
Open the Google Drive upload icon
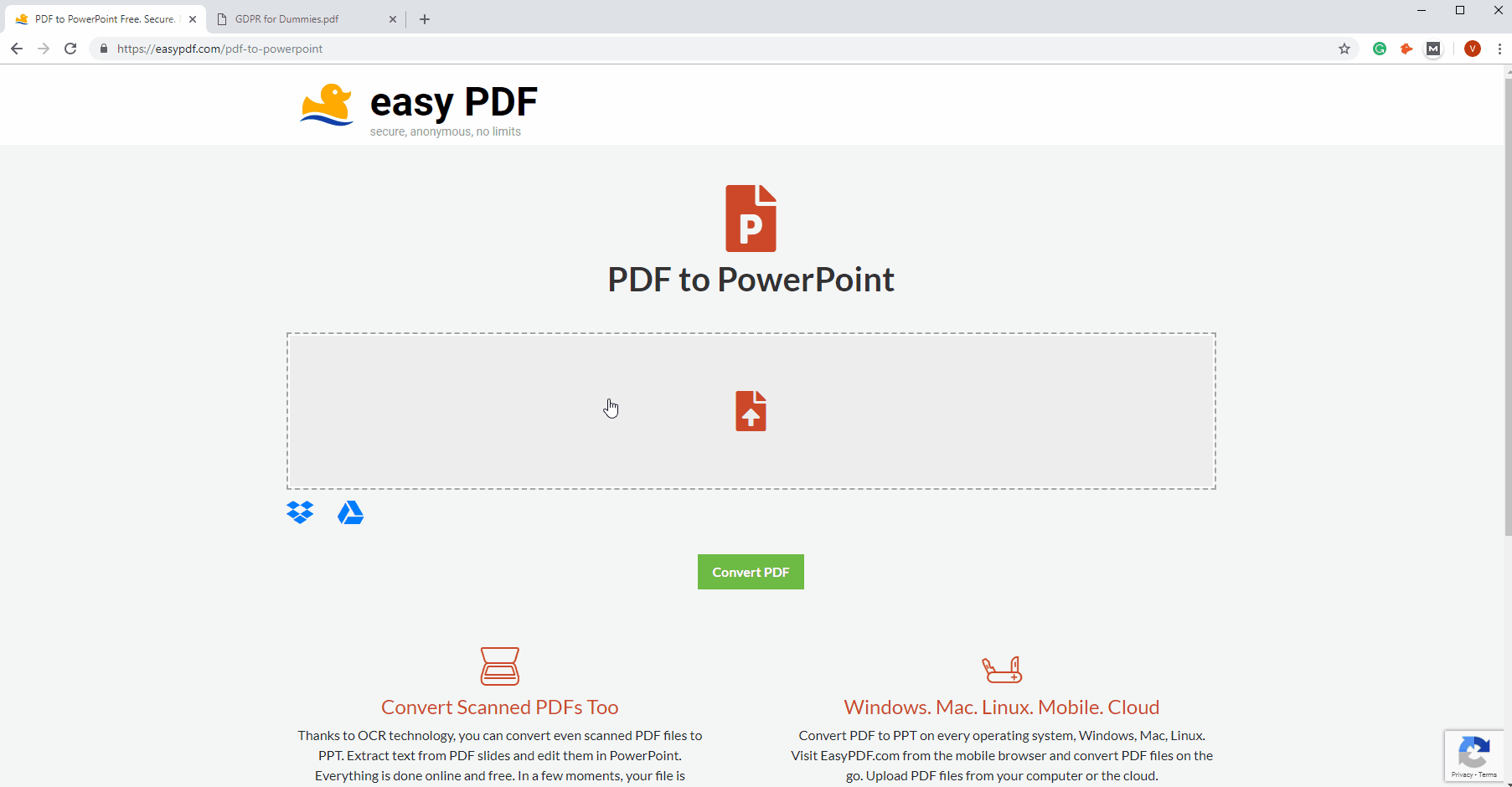[350, 512]
